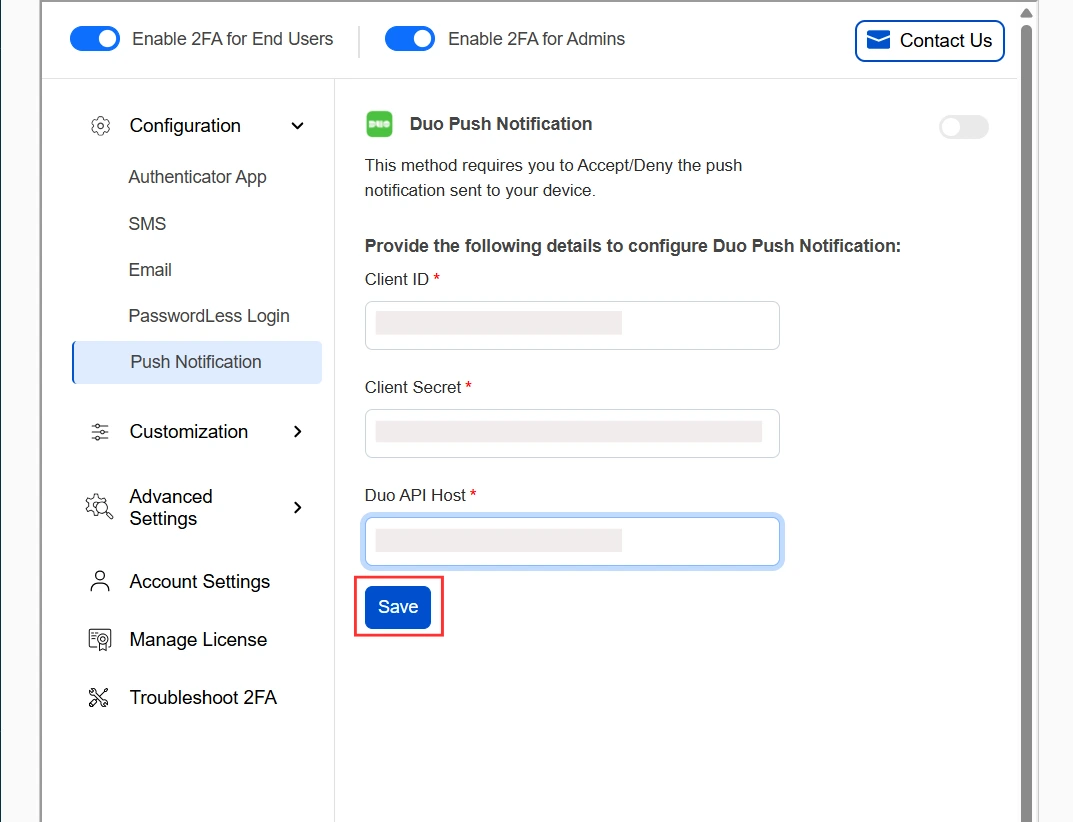
Task: Click the scrollbar up arrow
Action: (x=1026, y=13)
